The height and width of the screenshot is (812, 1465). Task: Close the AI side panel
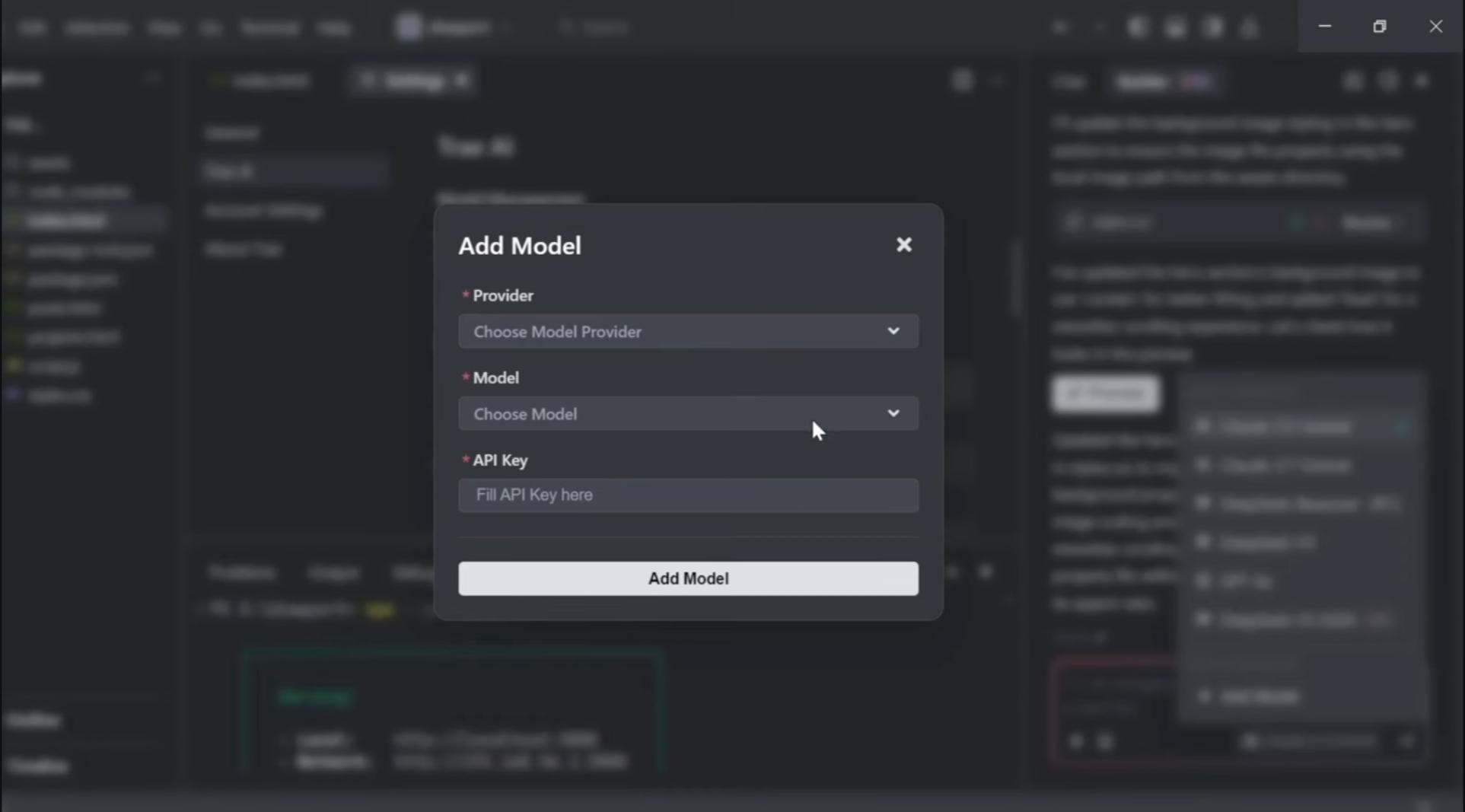(x=1422, y=81)
